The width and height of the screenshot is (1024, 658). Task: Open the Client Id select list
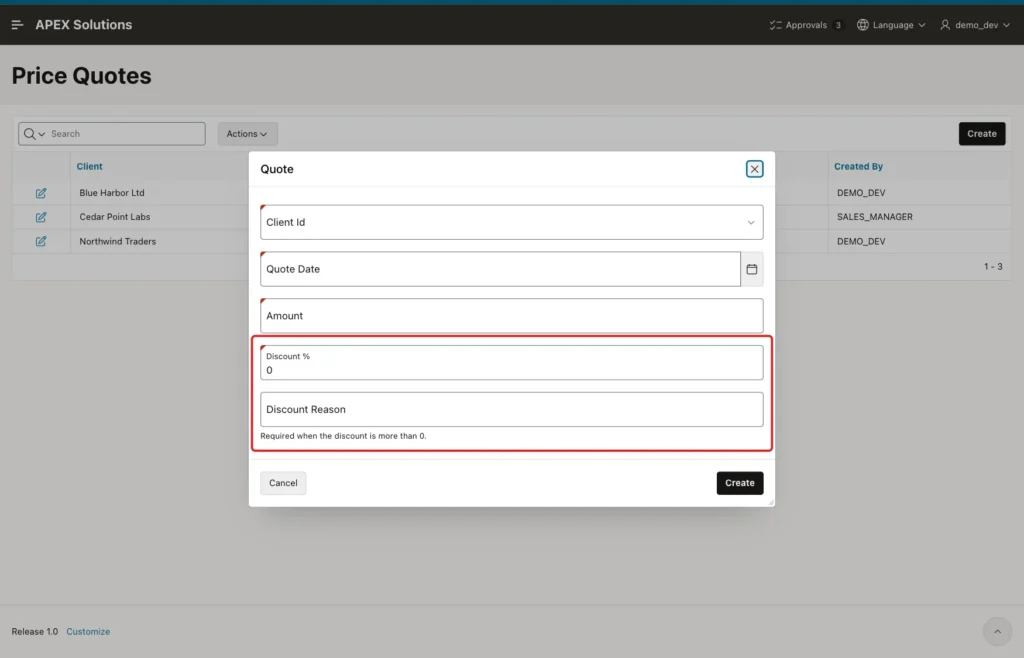click(511, 223)
